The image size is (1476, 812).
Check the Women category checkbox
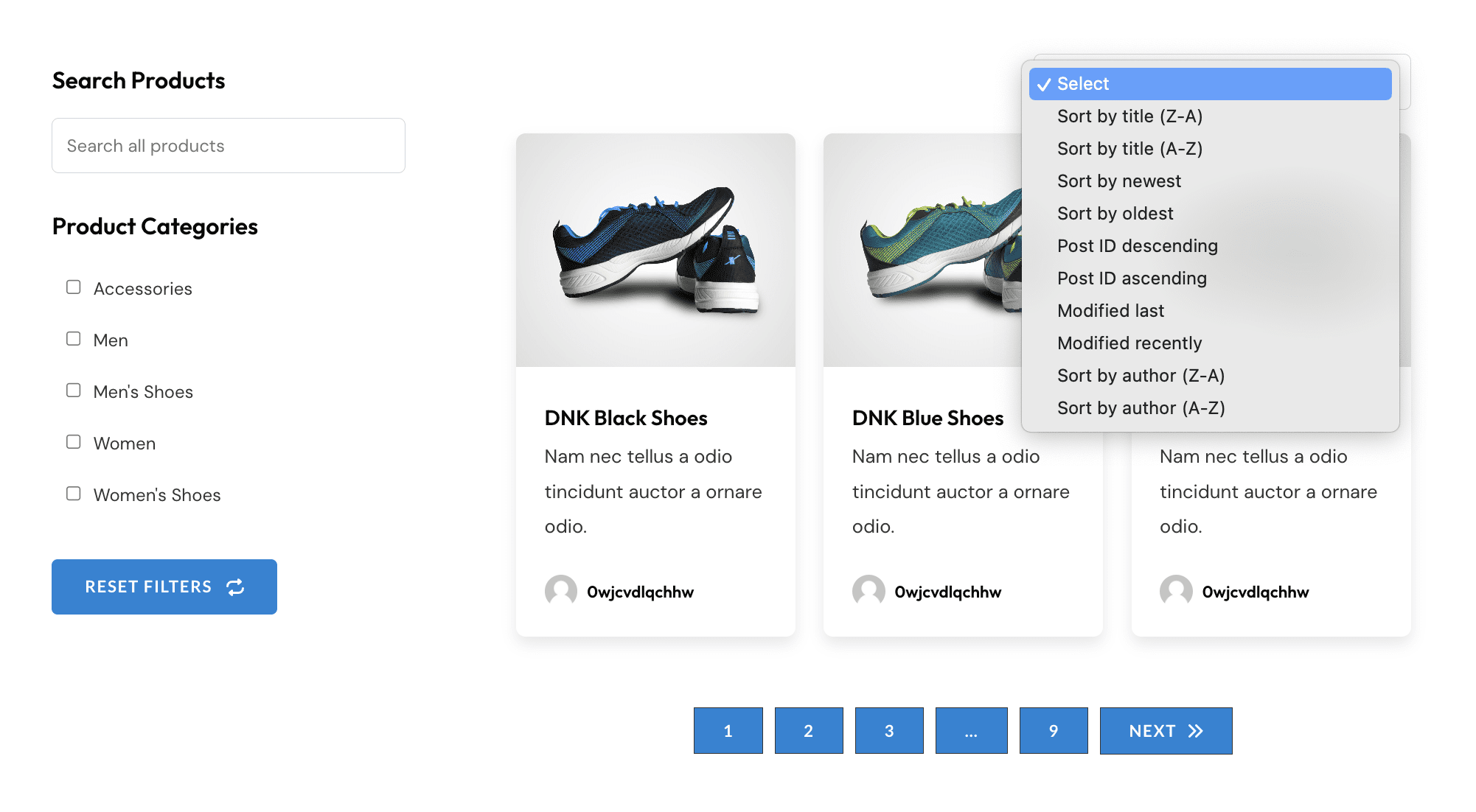pyautogui.click(x=73, y=442)
